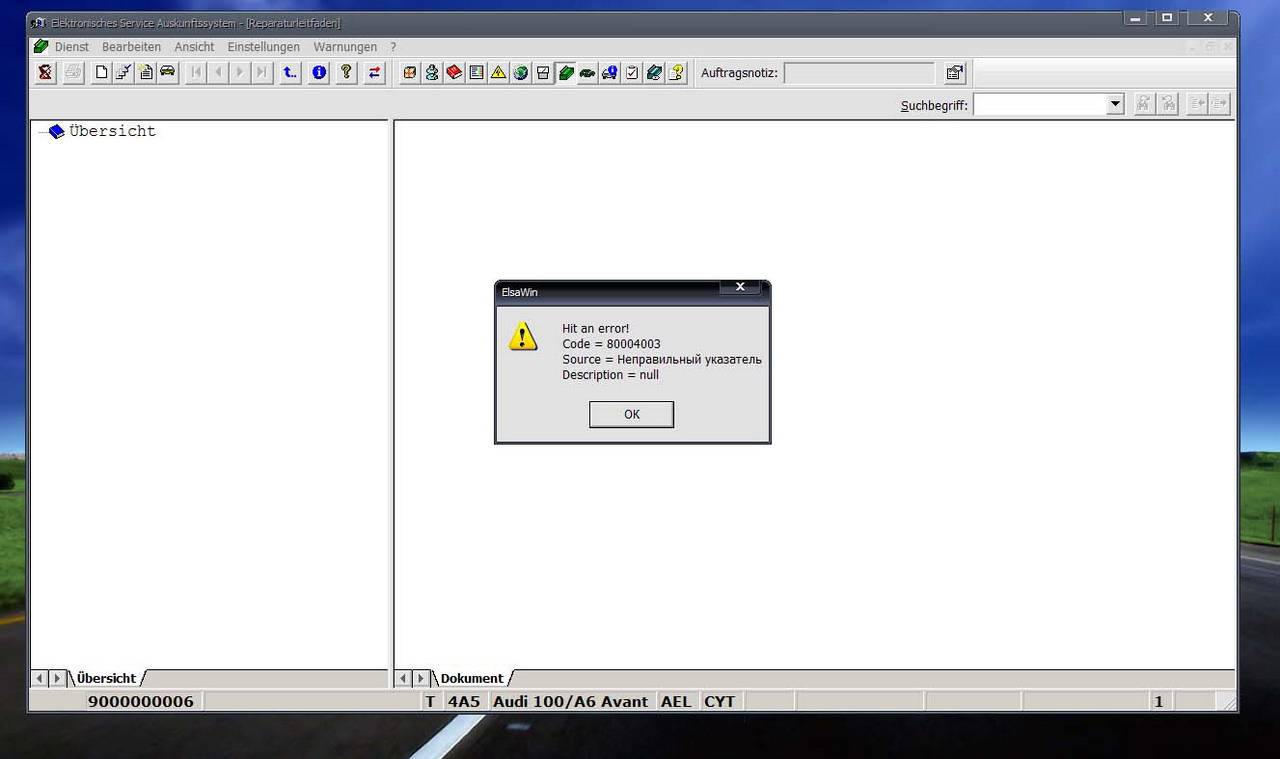This screenshot has width=1280, height=759.
Task: Open the Dienst menu
Action: coord(72,47)
